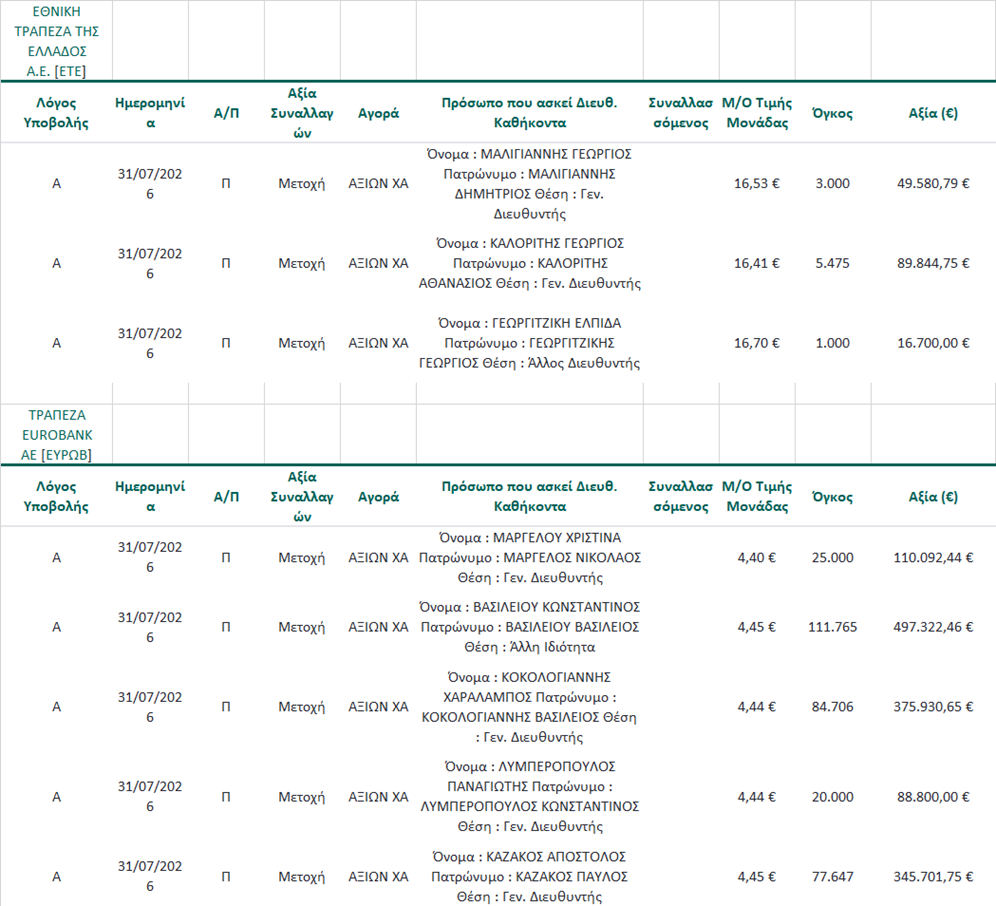Click Πρόσωπο που ασκεί Διευθ. Καθήκοντα header in ΕΤΕ table

pyautogui.click(x=530, y=113)
